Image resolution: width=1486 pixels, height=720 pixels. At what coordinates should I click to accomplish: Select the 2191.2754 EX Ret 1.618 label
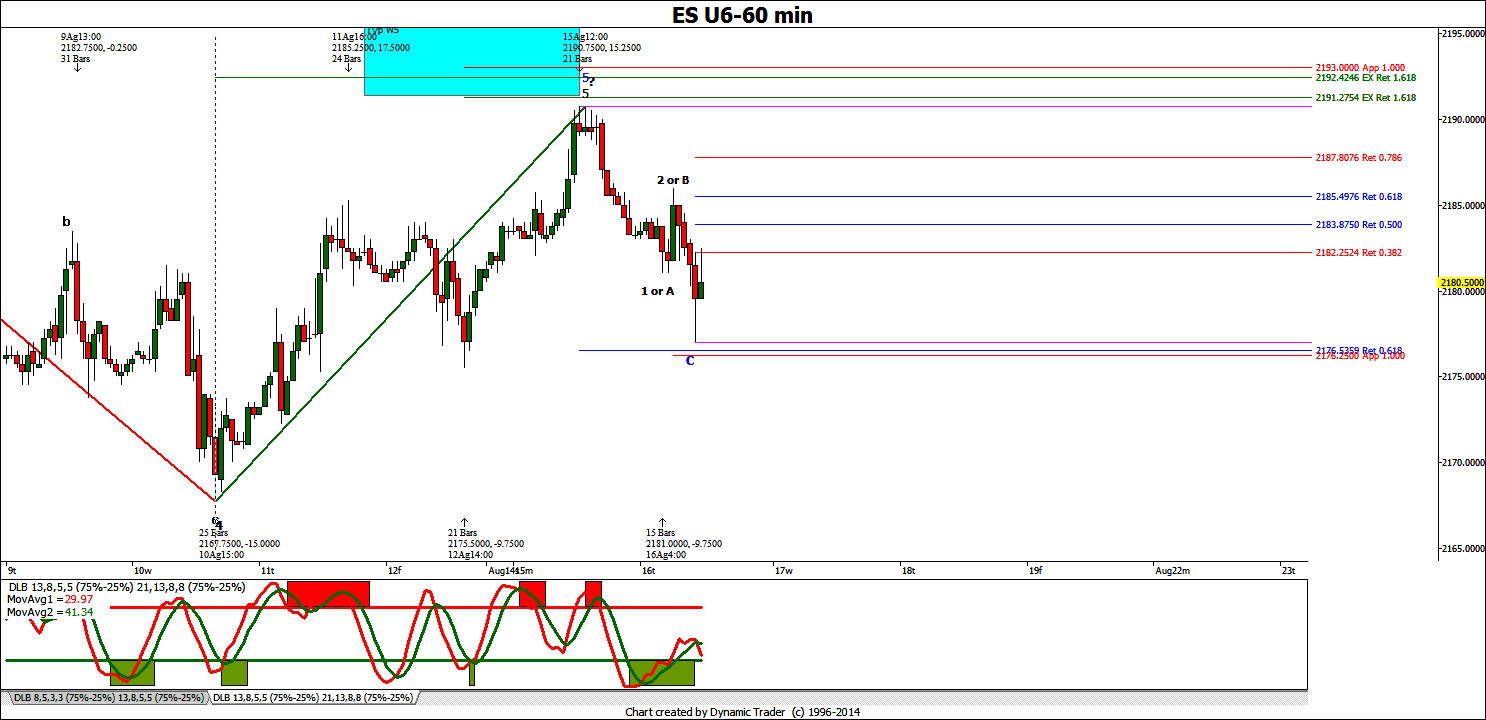pyautogui.click(x=1366, y=97)
